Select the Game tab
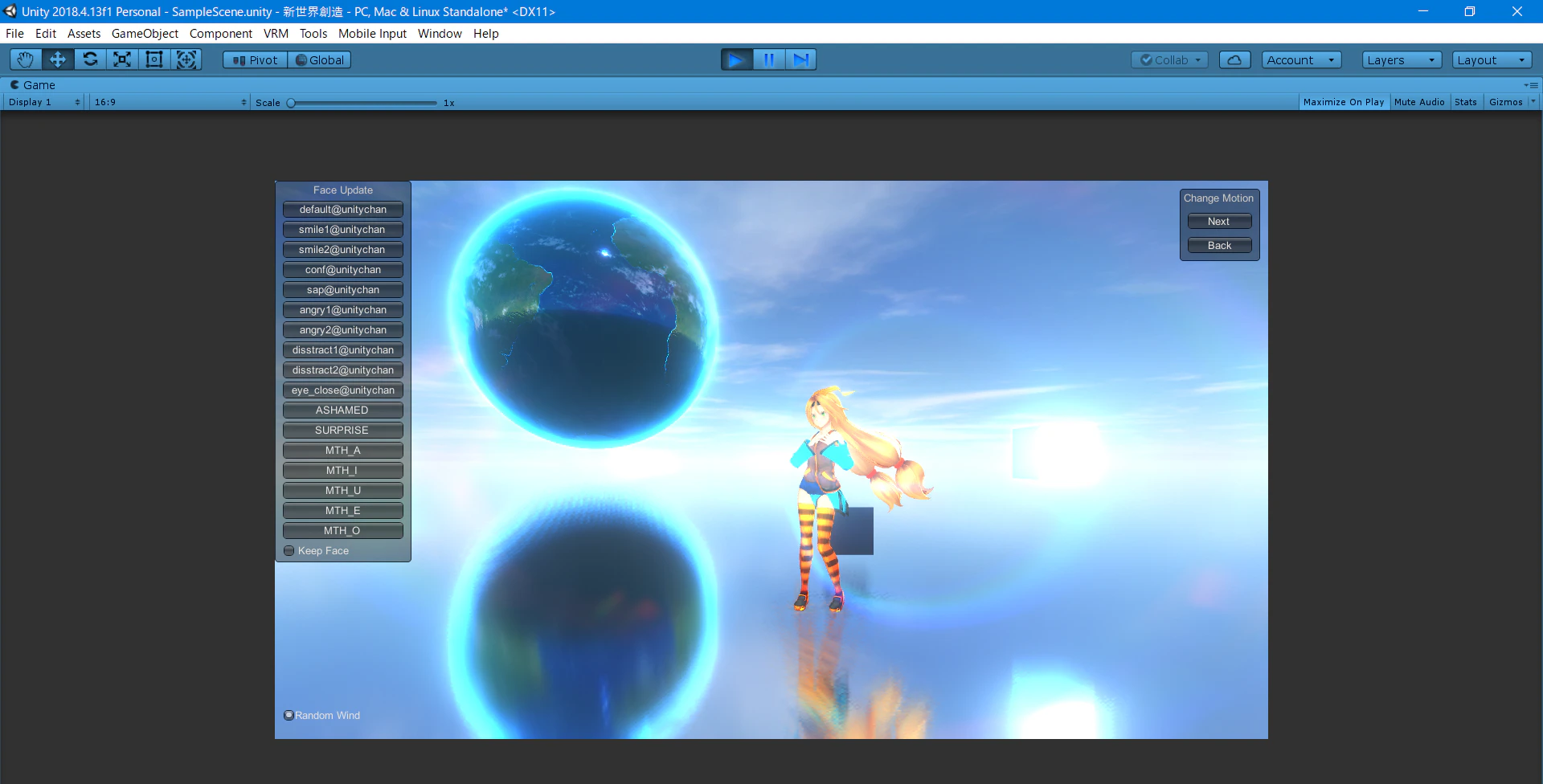Viewport: 1543px width, 784px height. (x=33, y=85)
